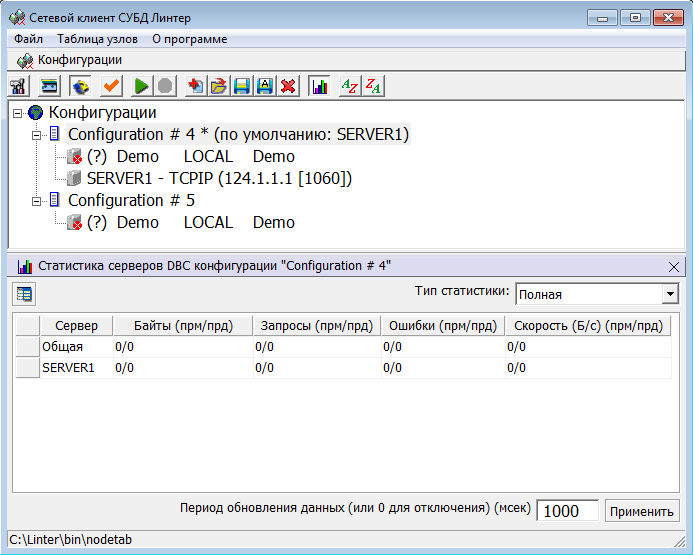The width and height of the screenshot is (693, 555).
Task: Click the red X delete toolbar icon
Action: click(x=288, y=86)
